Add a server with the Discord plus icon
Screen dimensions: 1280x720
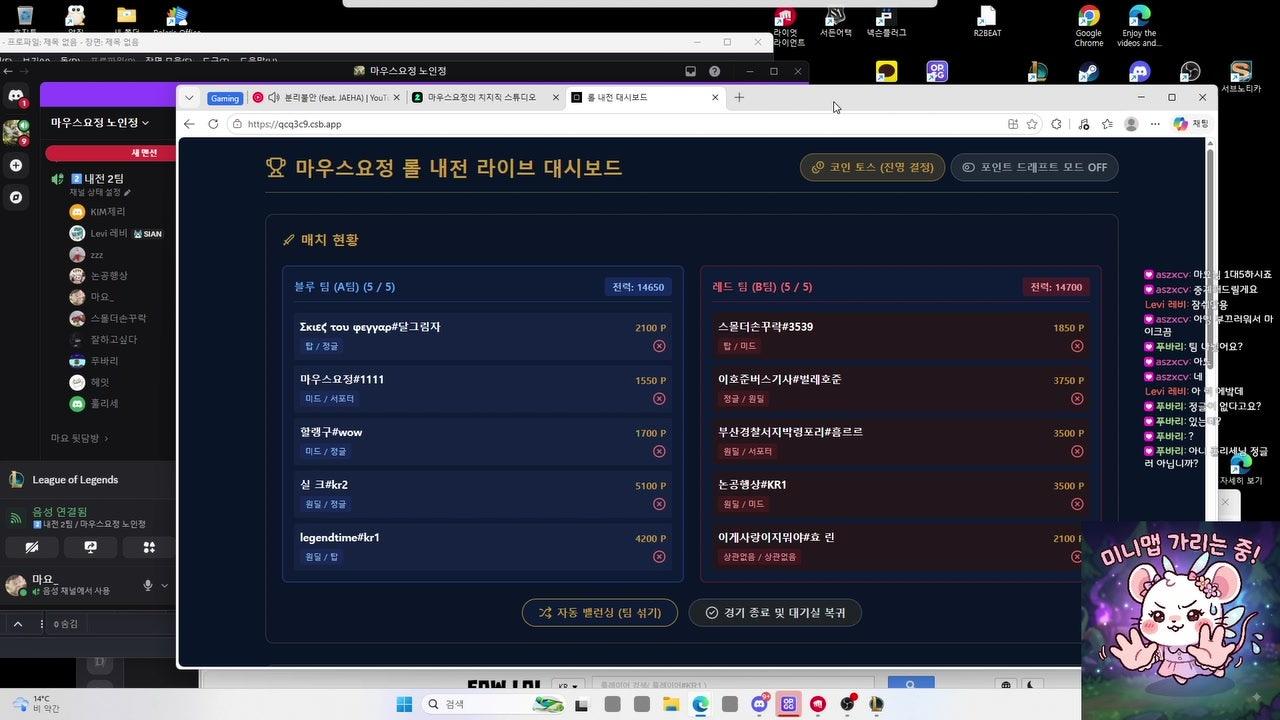tap(16, 165)
